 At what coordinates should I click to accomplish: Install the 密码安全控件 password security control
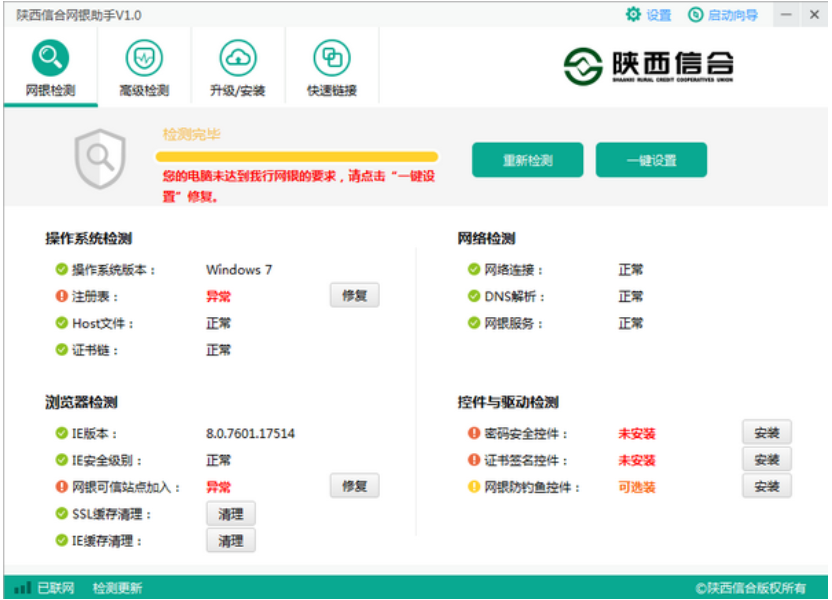(x=766, y=433)
